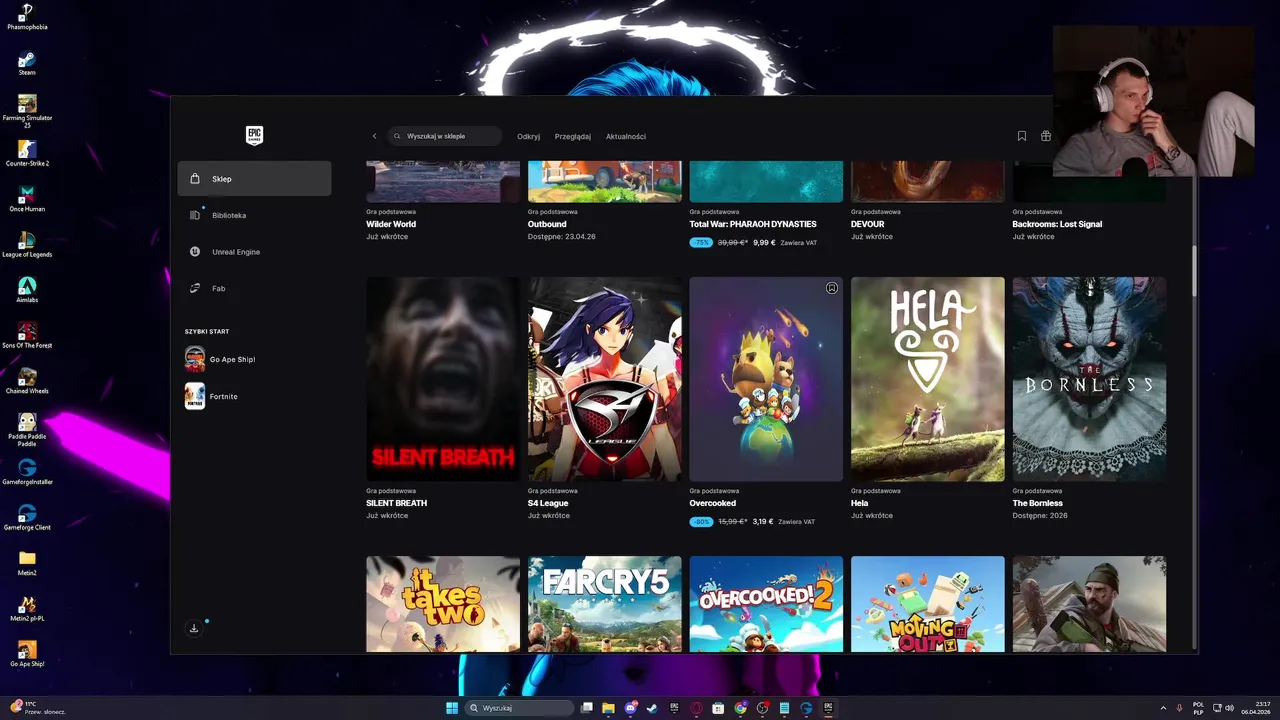Open the downloads icon in launcher sidebar
The image size is (1280, 720).
pos(194,628)
